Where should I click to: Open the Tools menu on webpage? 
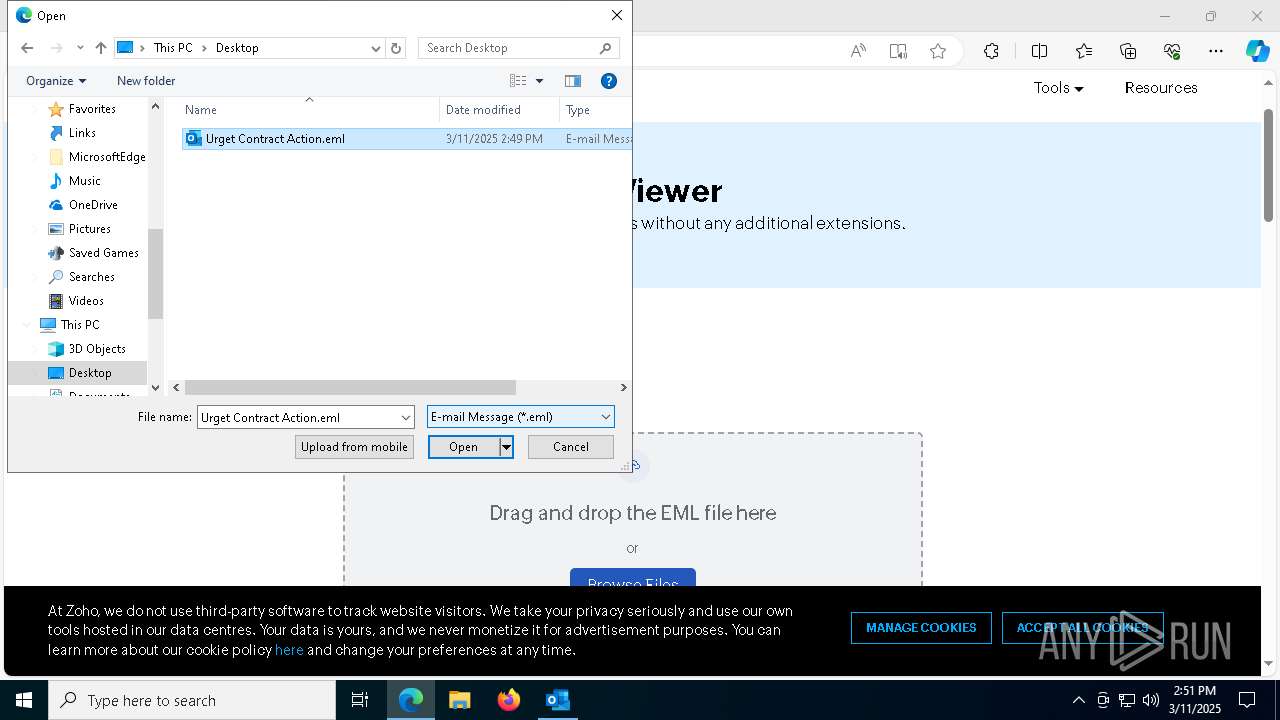(x=1059, y=88)
